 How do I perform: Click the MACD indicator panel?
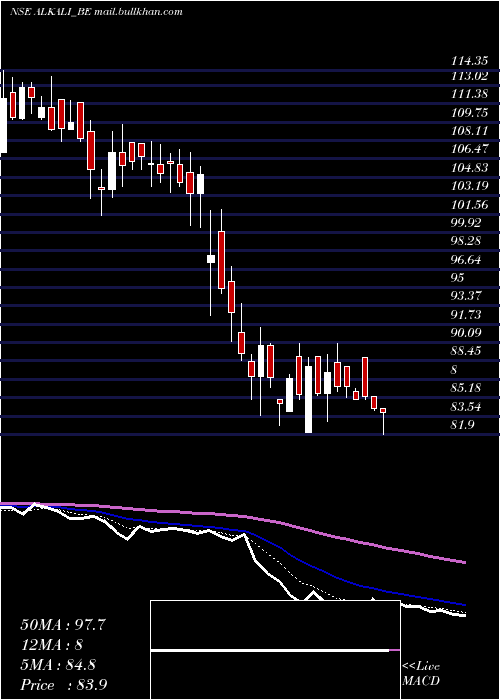275,650
